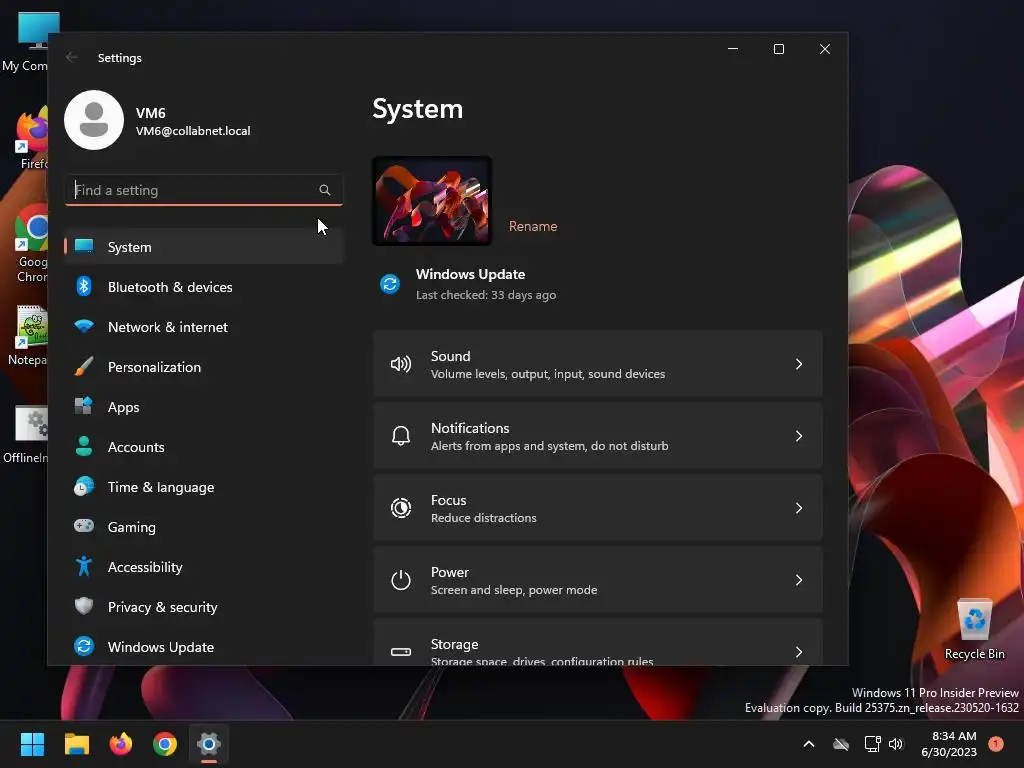Launch Chrome from the taskbar
The image size is (1024, 768).
(x=165, y=744)
